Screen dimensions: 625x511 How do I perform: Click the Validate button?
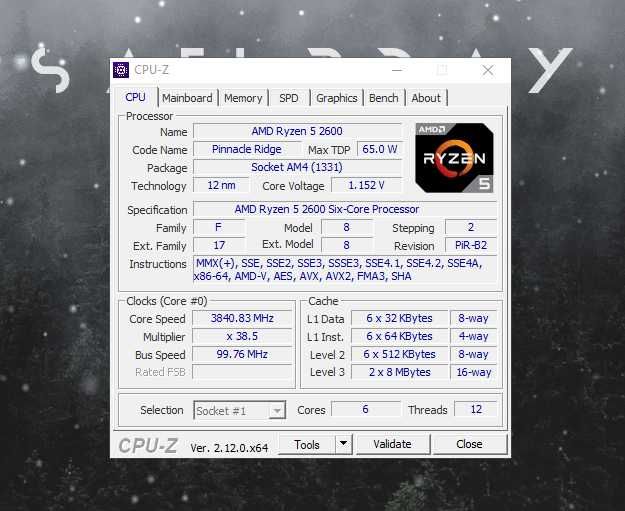point(393,444)
